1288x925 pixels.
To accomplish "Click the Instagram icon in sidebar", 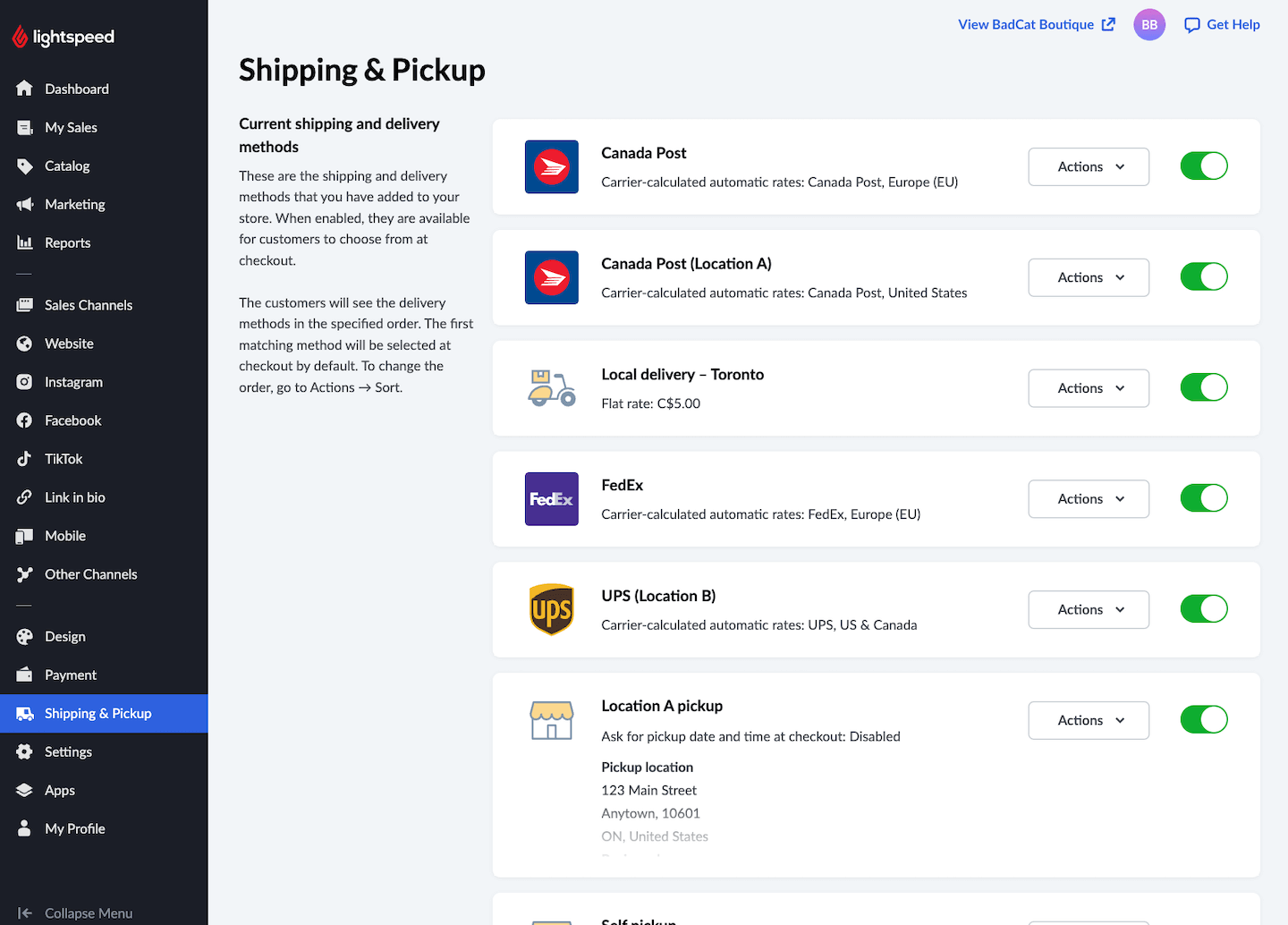I will point(24,382).
